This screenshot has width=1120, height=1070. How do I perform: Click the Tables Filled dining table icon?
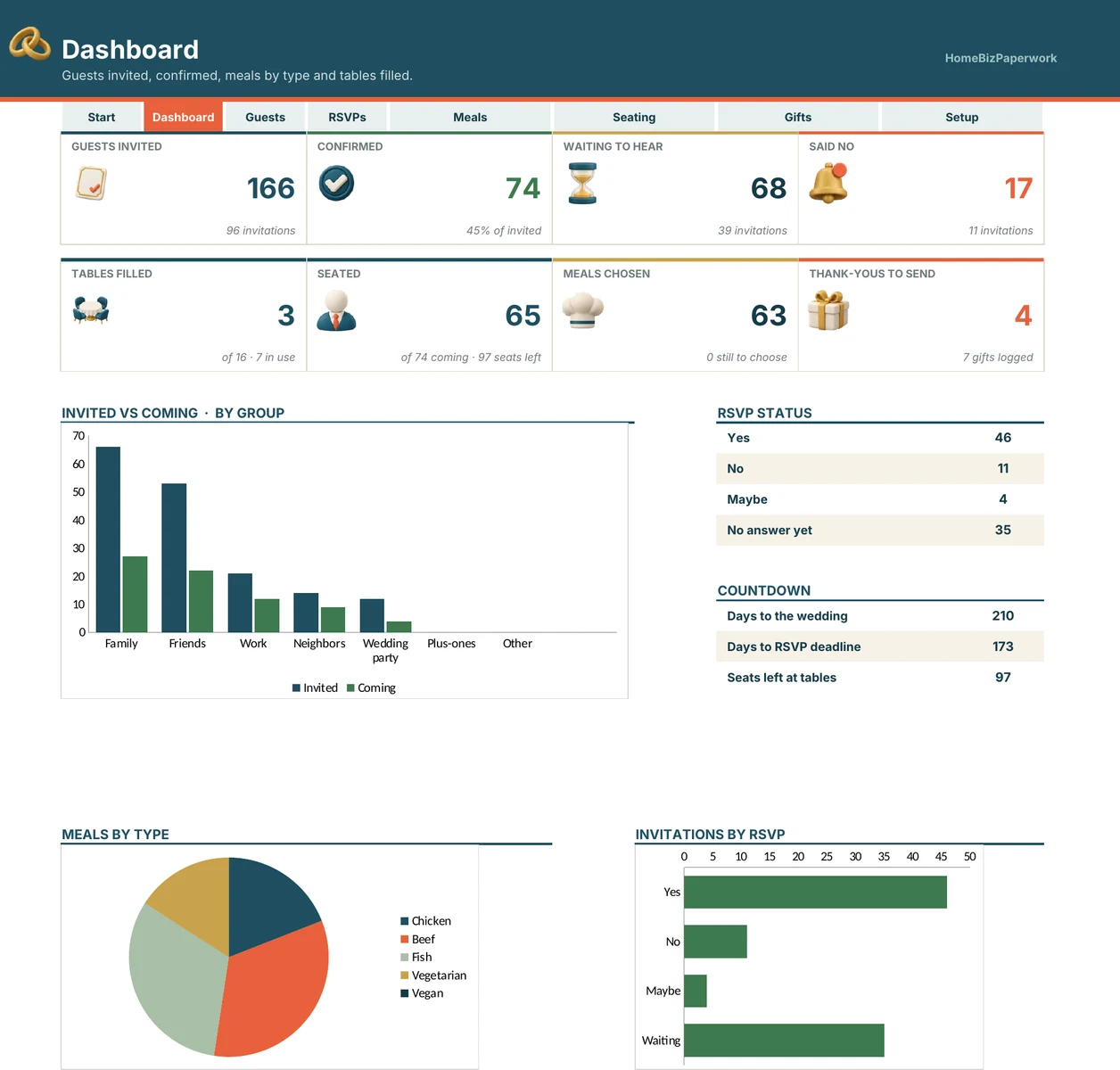(x=91, y=310)
